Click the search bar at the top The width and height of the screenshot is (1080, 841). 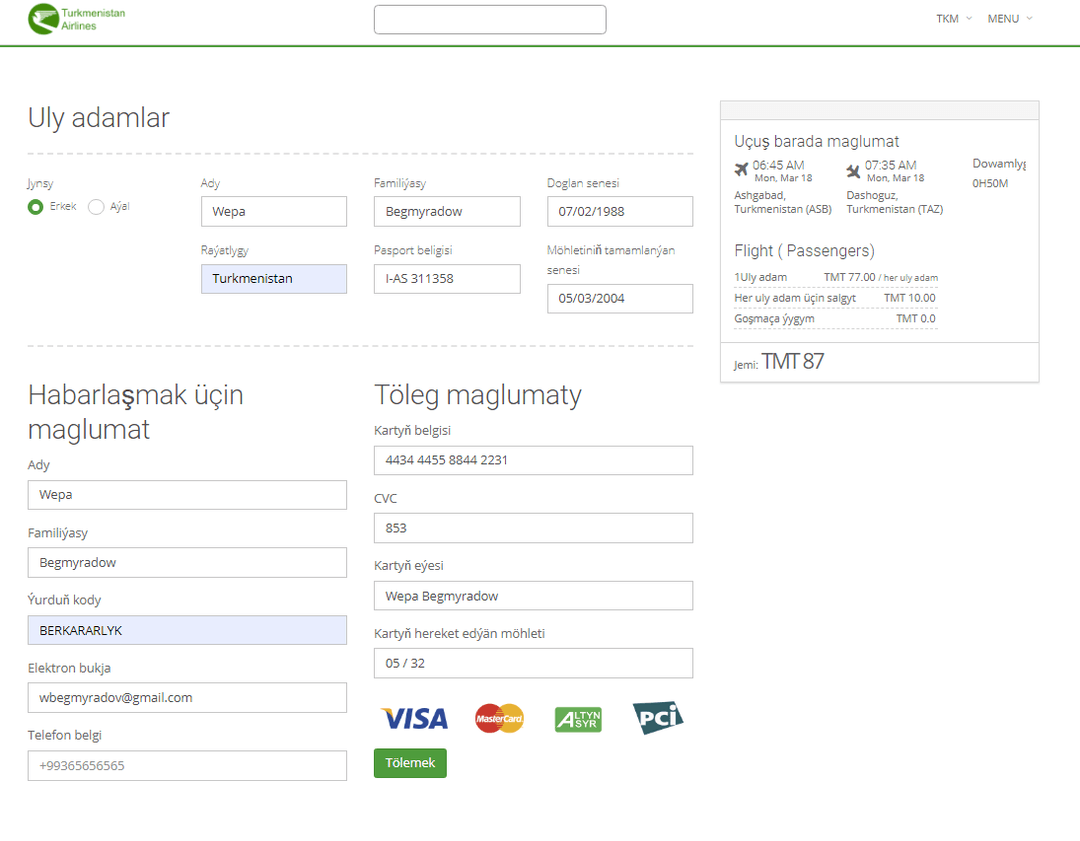(x=489, y=19)
